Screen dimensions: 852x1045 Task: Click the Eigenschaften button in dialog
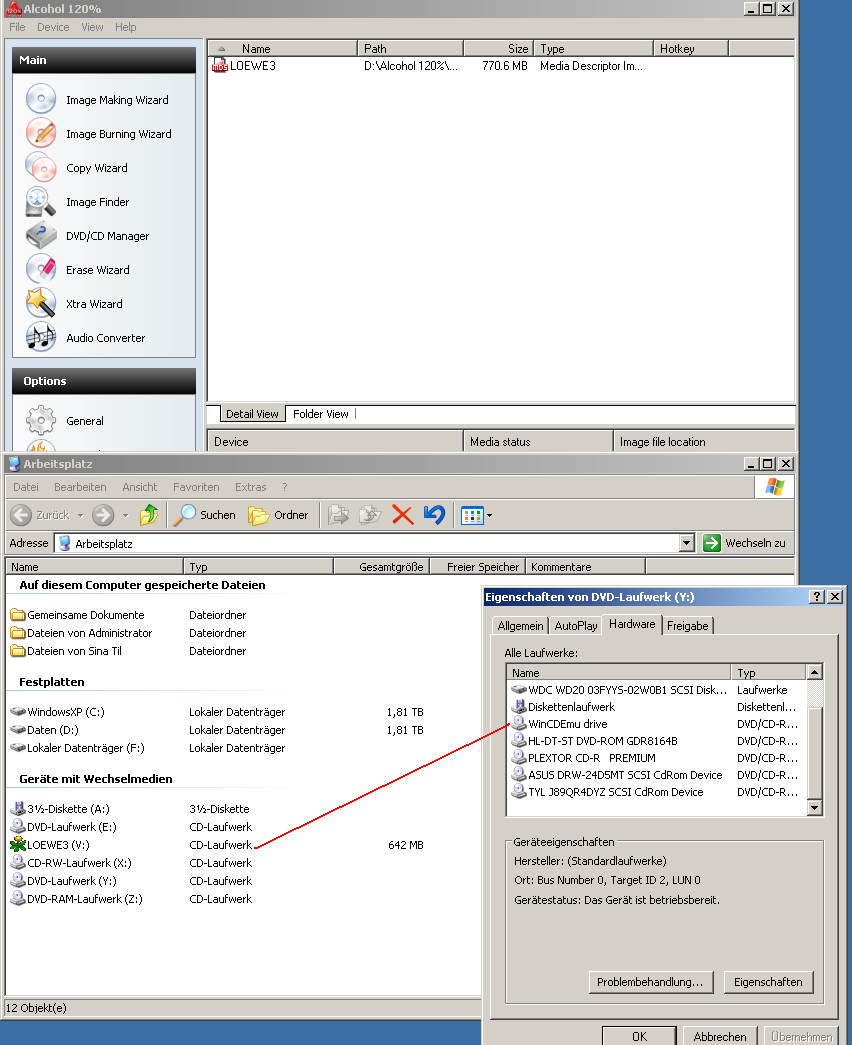click(x=768, y=982)
